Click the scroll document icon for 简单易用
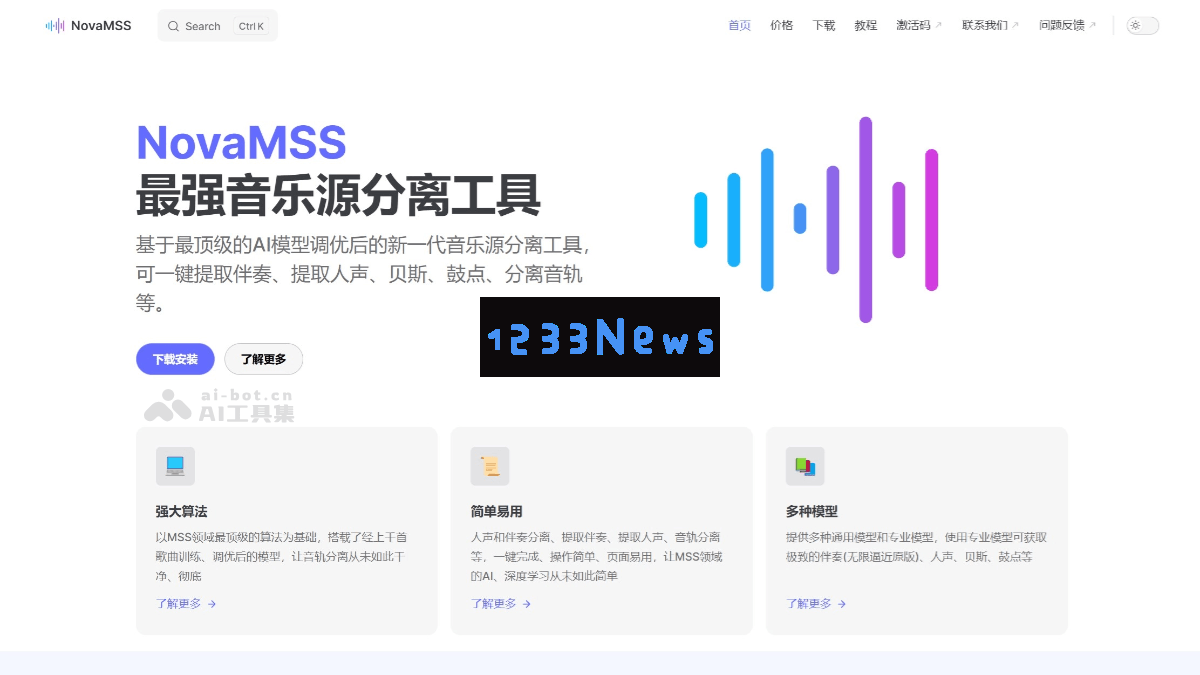Image resolution: width=1200 pixels, height=675 pixels. click(490, 466)
